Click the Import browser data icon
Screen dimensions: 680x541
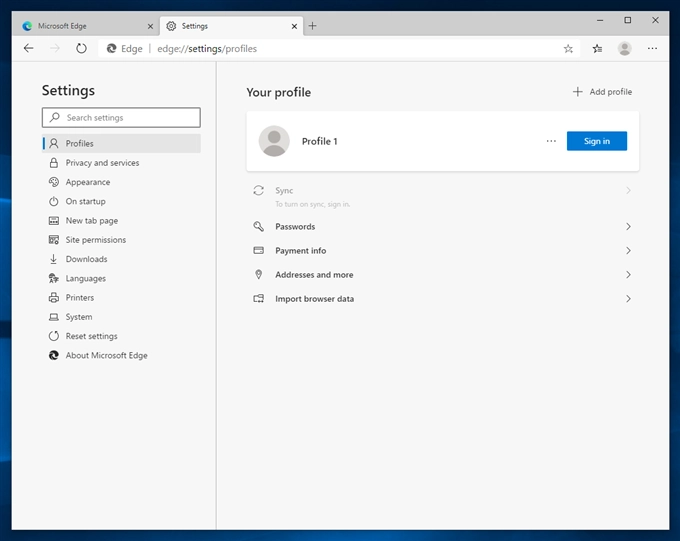[x=258, y=298]
